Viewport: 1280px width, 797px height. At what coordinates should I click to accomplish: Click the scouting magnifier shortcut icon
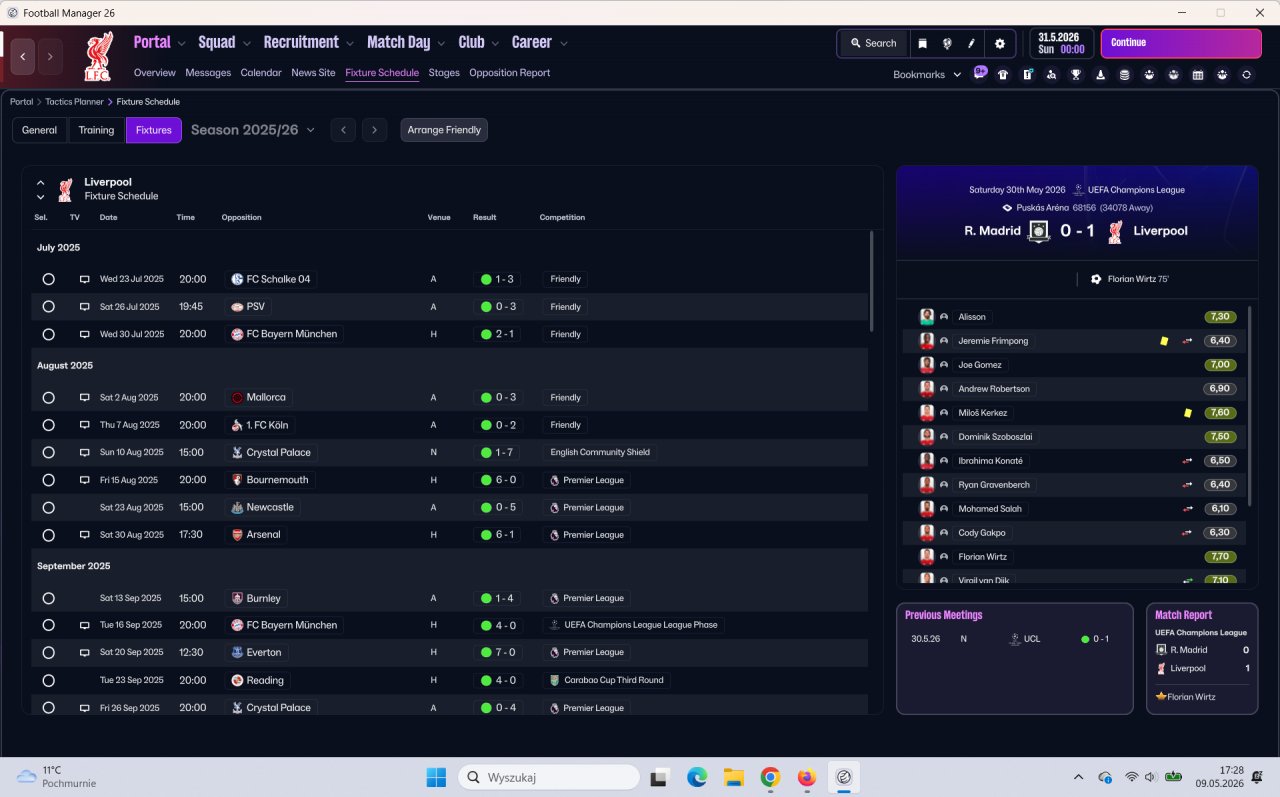[1051, 74]
